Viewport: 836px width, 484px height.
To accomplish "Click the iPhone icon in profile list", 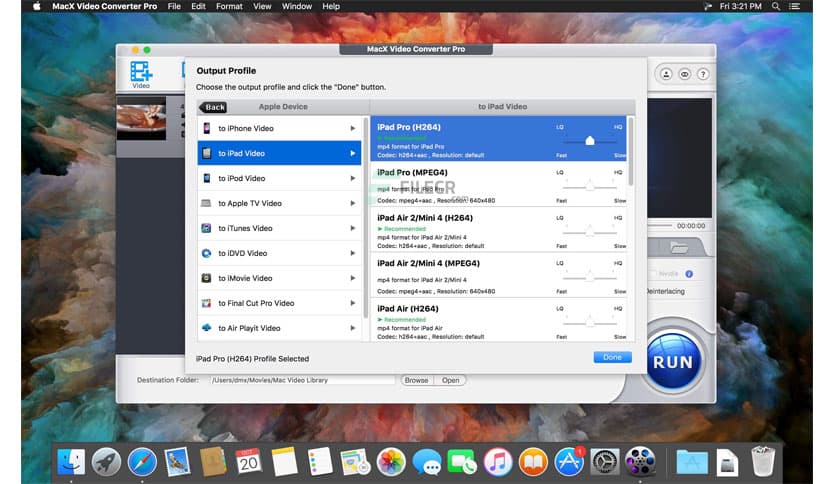I will pyautogui.click(x=206, y=128).
